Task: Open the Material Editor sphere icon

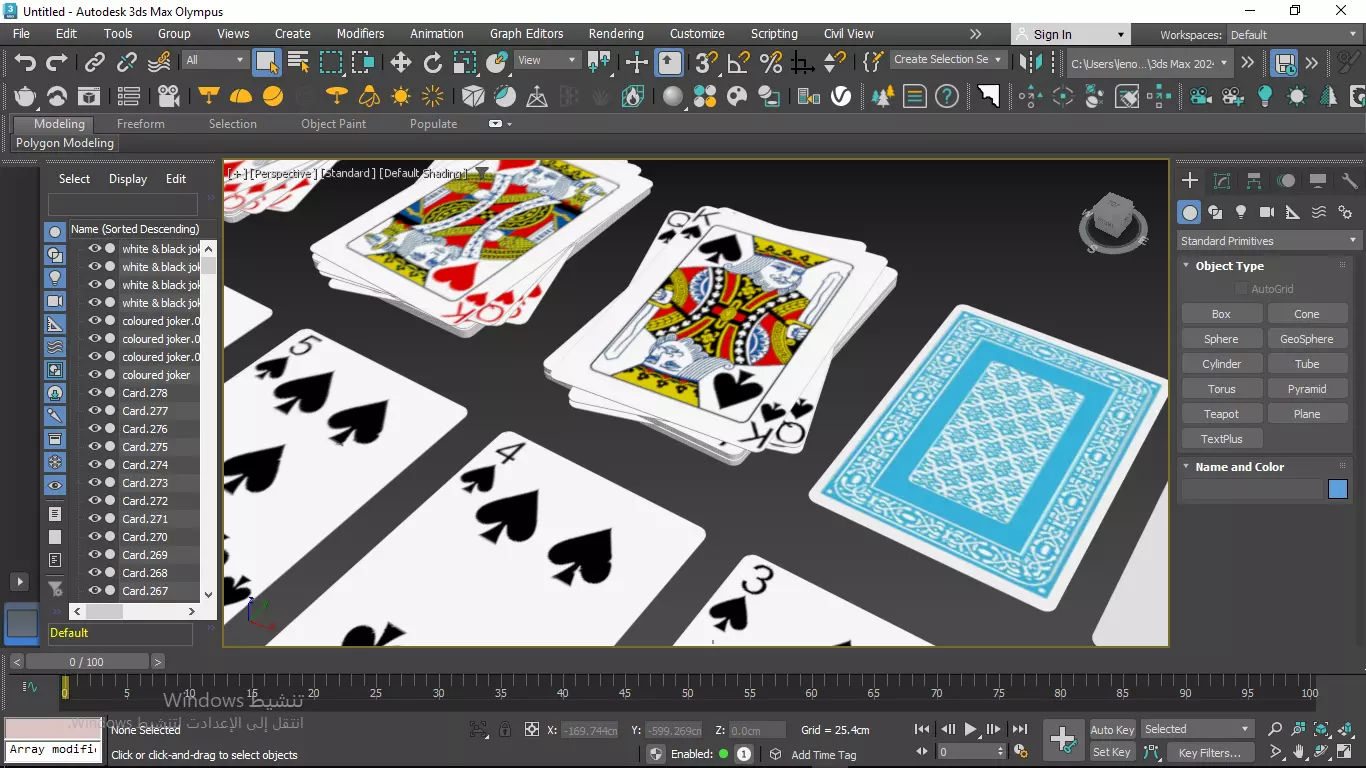Action: coord(673,97)
